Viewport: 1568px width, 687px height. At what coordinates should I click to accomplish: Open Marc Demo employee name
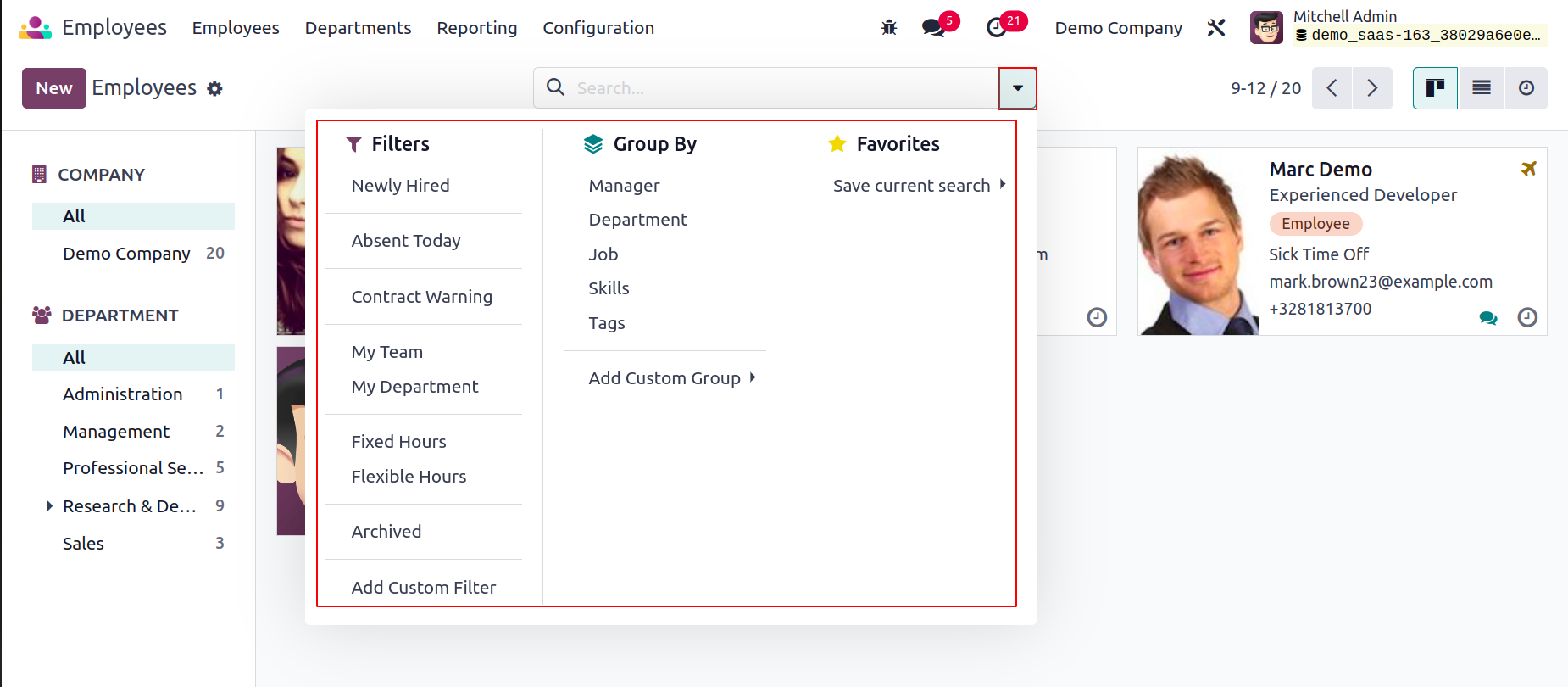point(1321,170)
